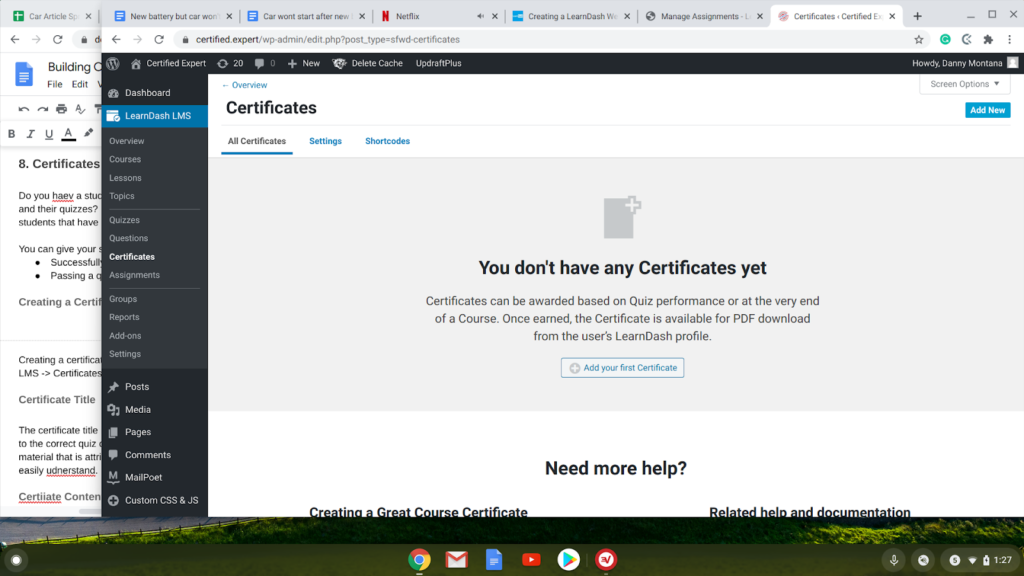1024x576 pixels.
Task: Open YouTube from the shelf
Action: coord(531,560)
